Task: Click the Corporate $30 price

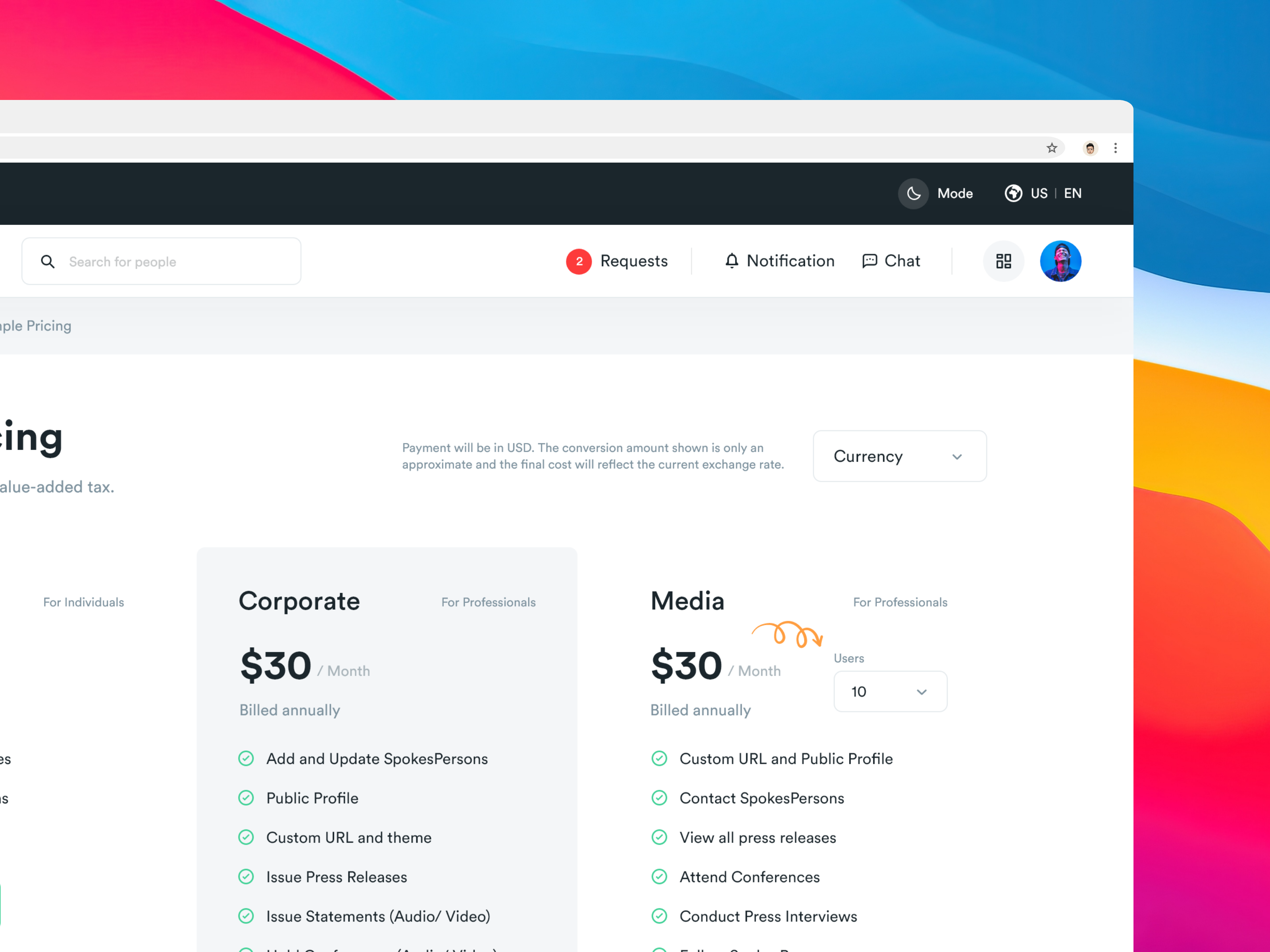Action: point(275,666)
